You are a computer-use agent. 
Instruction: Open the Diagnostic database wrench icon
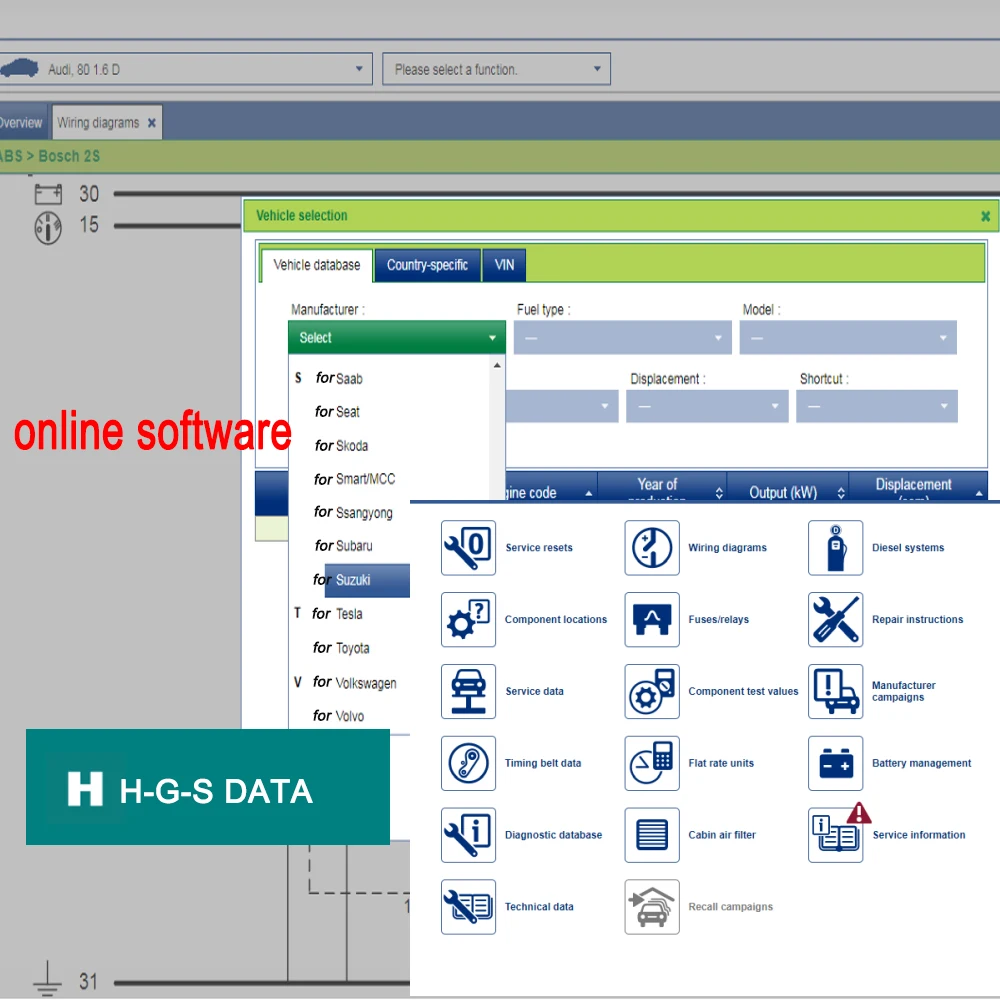[x=468, y=835]
